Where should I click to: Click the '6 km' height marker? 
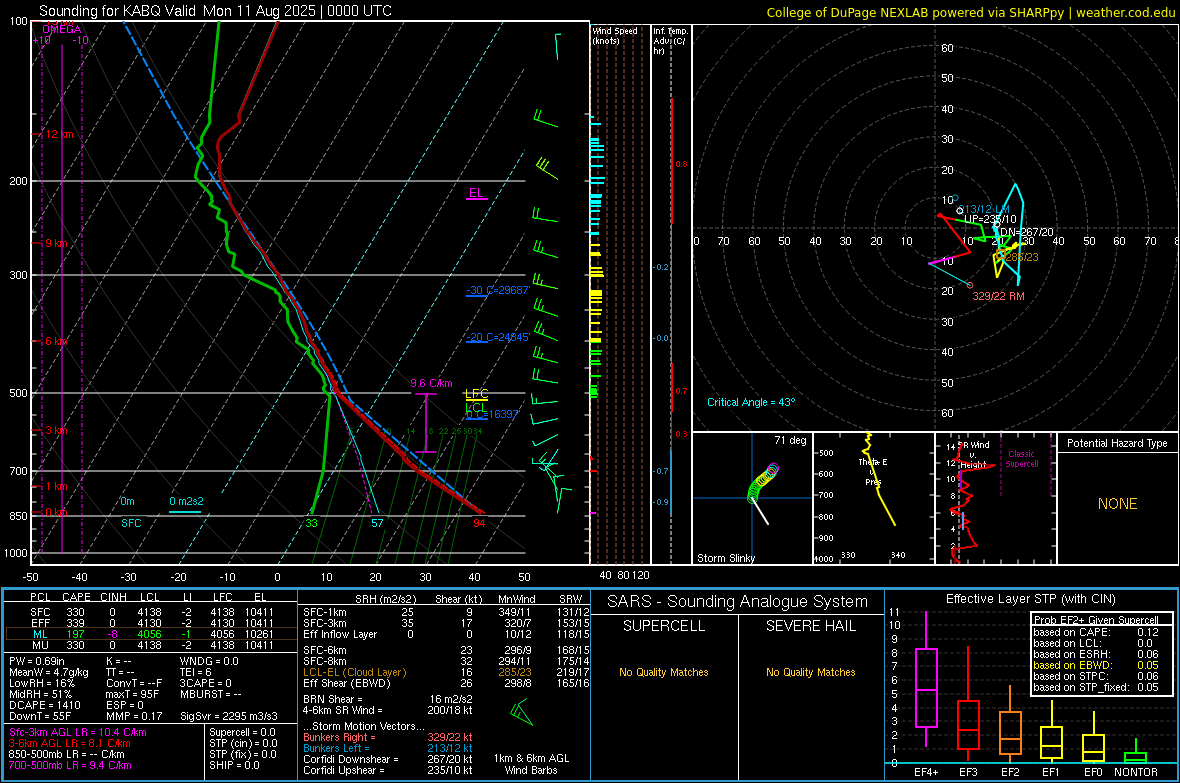pos(56,341)
